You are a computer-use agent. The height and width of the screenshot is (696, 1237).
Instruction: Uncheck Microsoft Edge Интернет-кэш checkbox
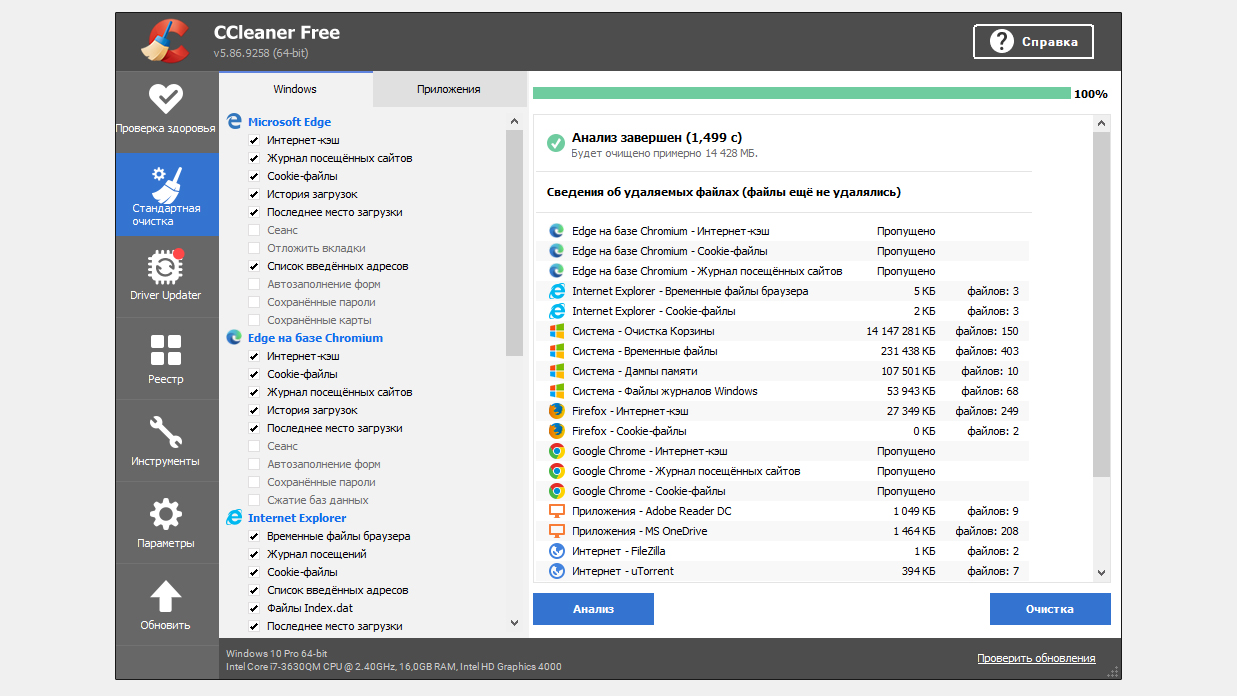pyautogui.click(x=254, y=141)
